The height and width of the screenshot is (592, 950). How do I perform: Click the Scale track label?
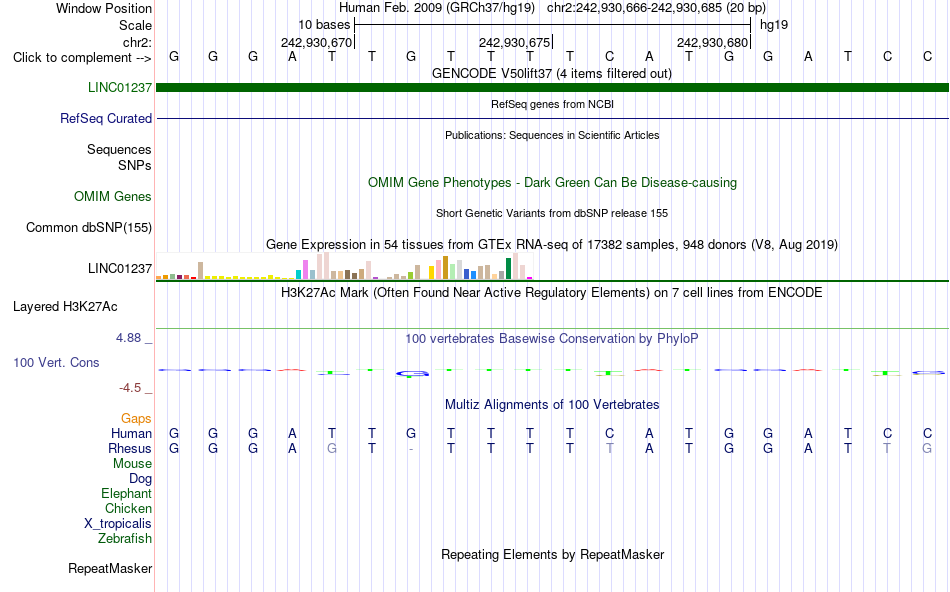pos(135,25)
